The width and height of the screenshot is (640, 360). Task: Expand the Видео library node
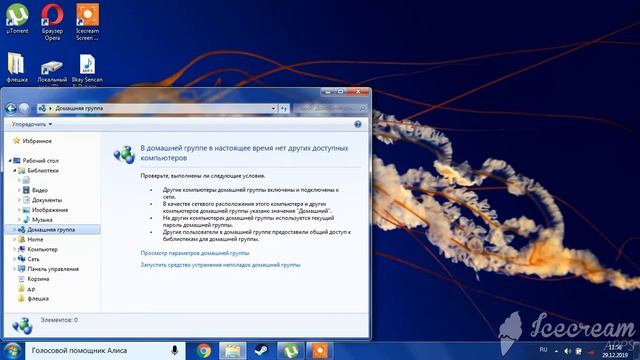point(19,190)
